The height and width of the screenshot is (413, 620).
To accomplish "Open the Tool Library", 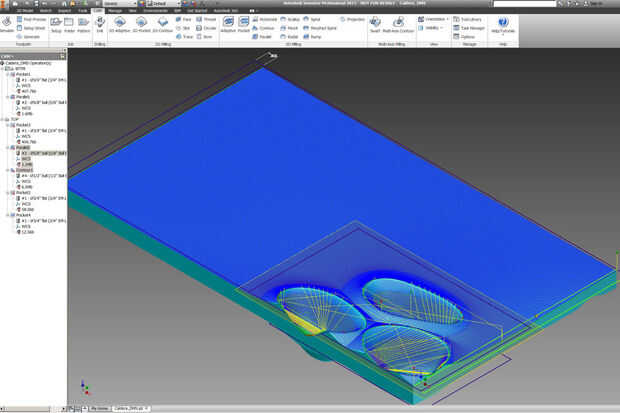I will tap(467, 19).
